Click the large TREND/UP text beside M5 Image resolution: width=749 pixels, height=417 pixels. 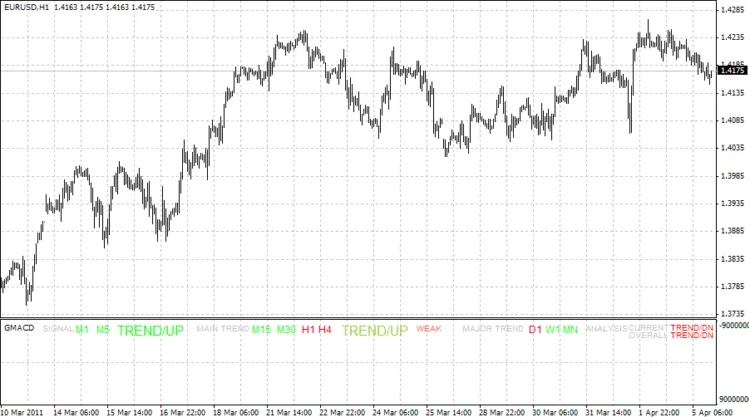pos(150,331)
